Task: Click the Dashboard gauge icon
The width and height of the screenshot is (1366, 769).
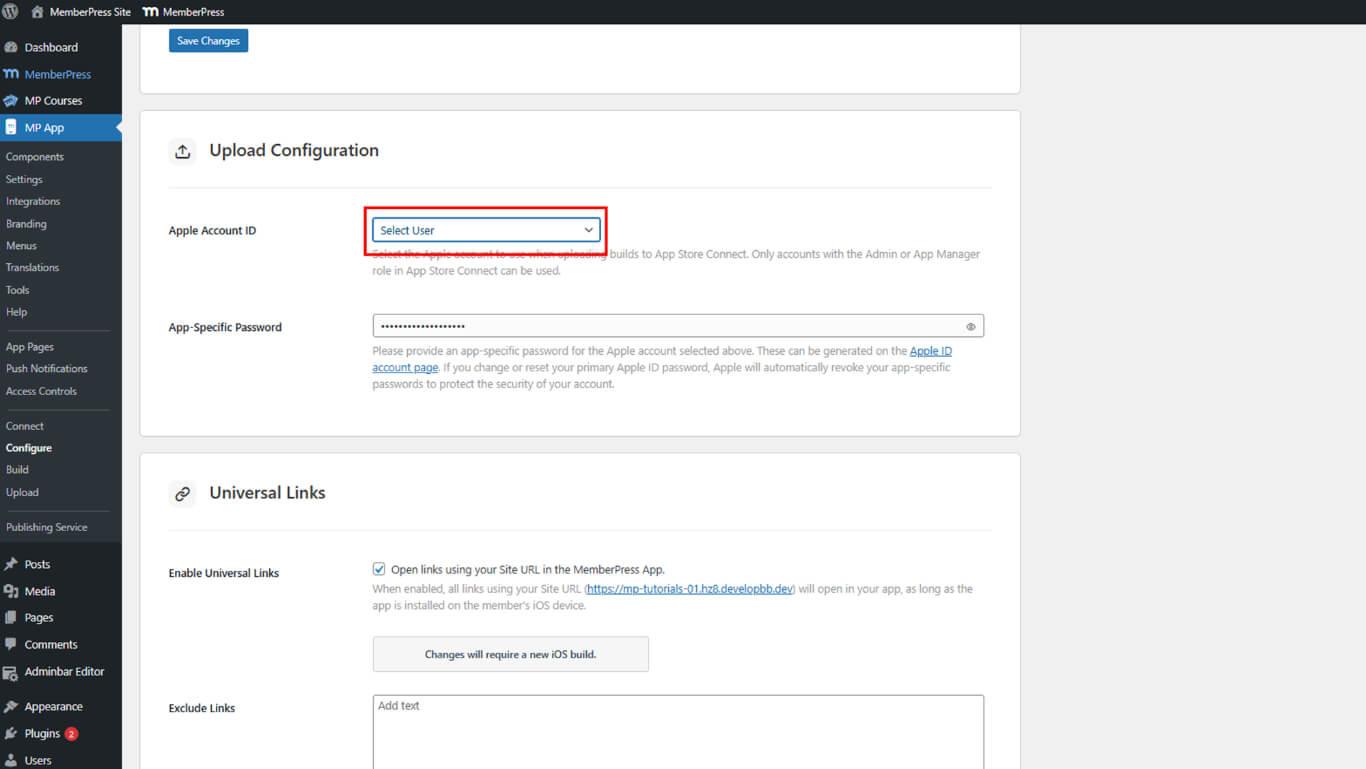Action: click(11, 47)
